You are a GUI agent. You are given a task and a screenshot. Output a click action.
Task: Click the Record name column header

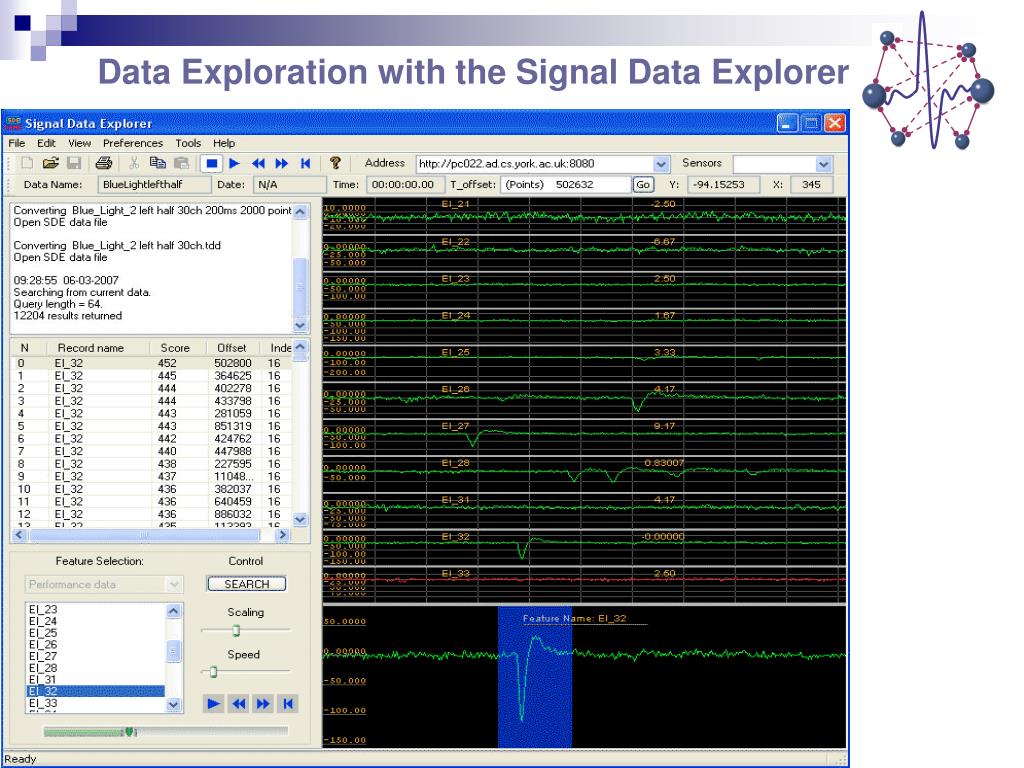tap(91, 348)
